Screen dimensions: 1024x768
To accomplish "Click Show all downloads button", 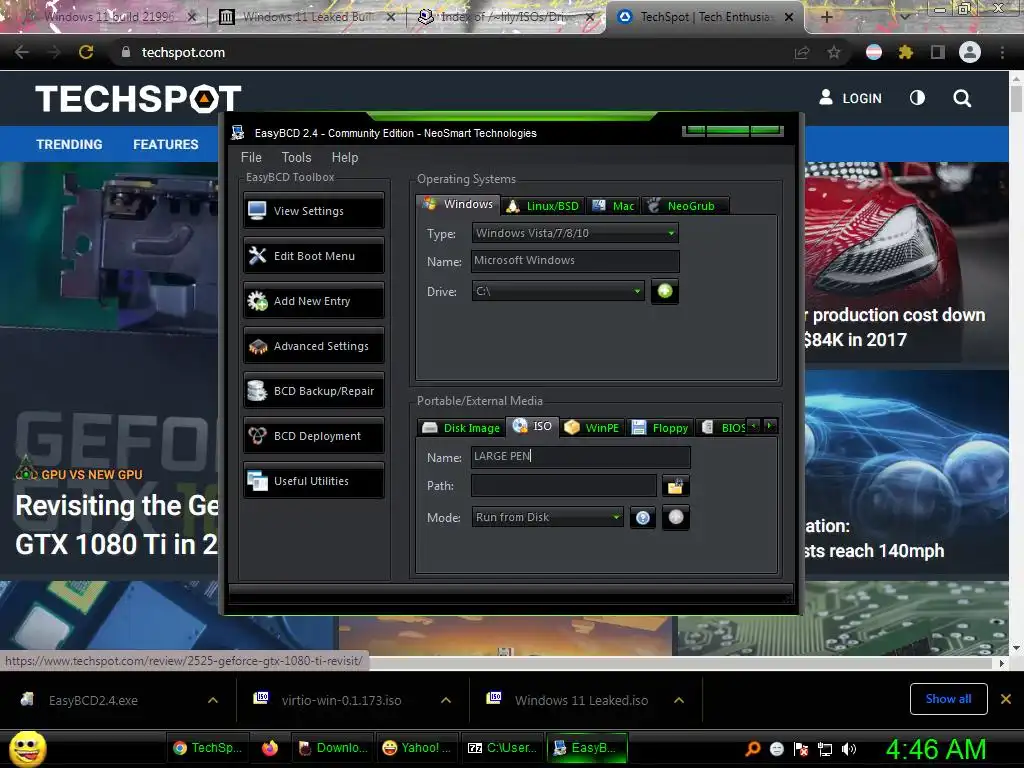I will [948, 699].
